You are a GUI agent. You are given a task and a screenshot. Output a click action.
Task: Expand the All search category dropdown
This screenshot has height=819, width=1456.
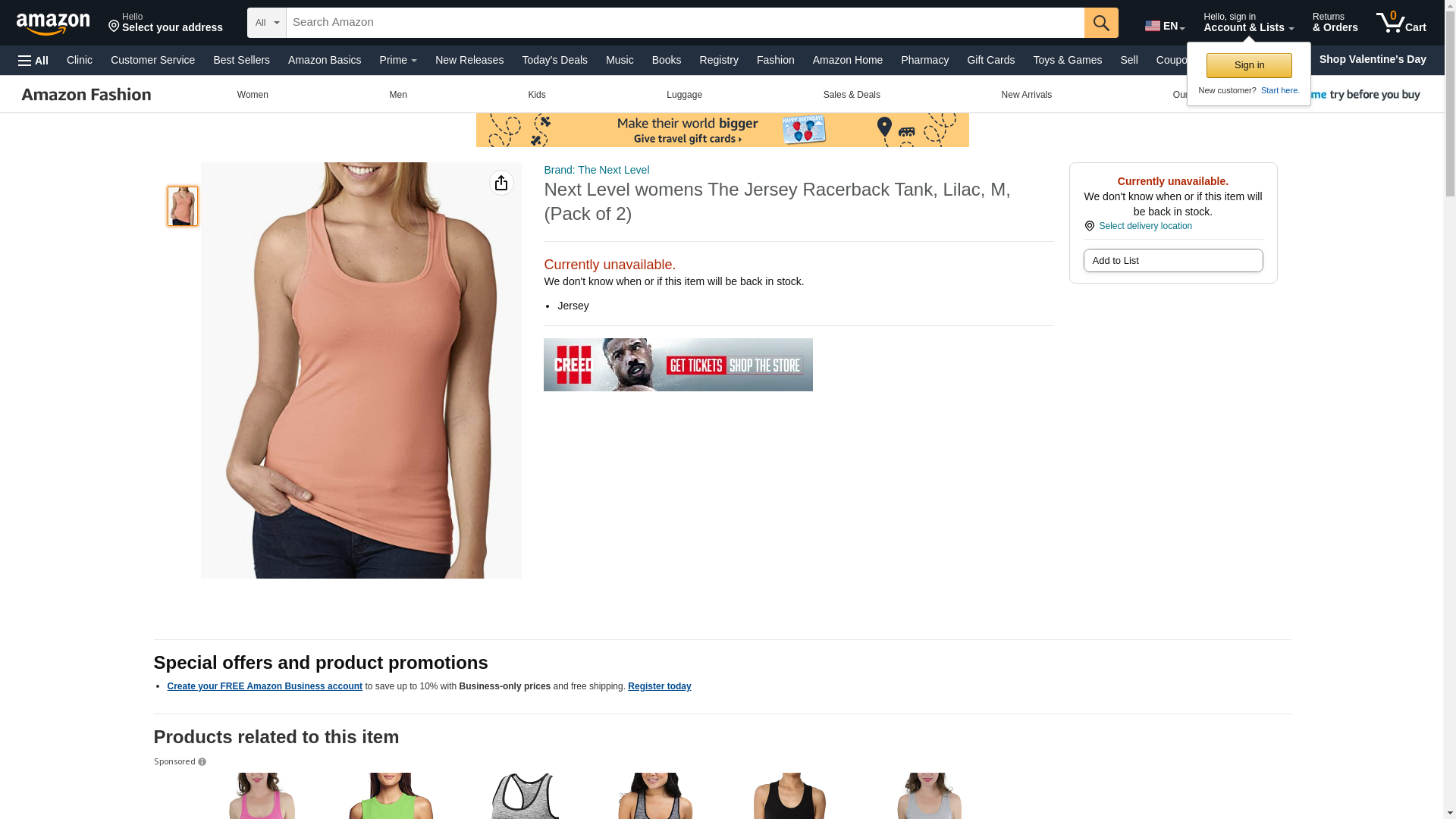[x=267, y=23]
